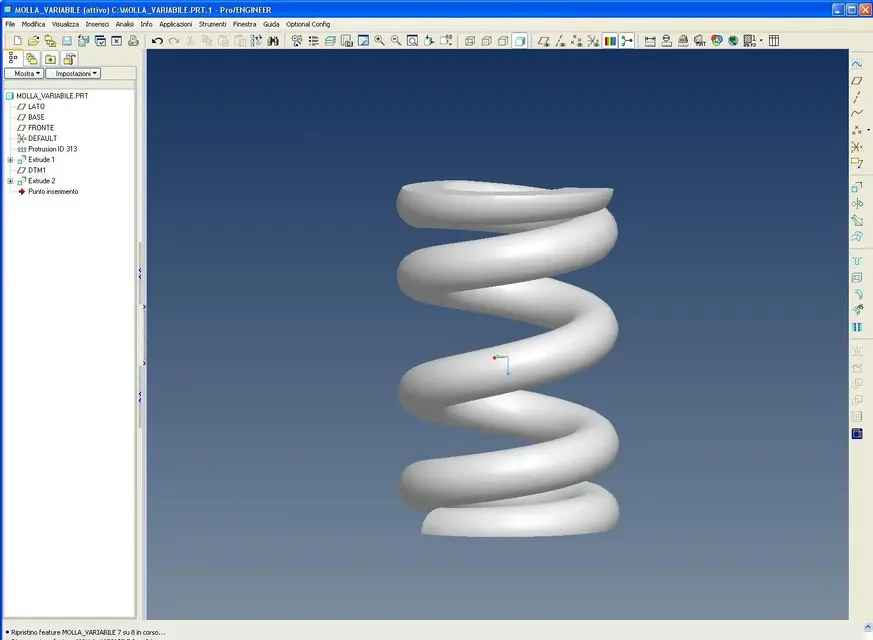Create a new file with blank page icon

[x=17, y=41]
